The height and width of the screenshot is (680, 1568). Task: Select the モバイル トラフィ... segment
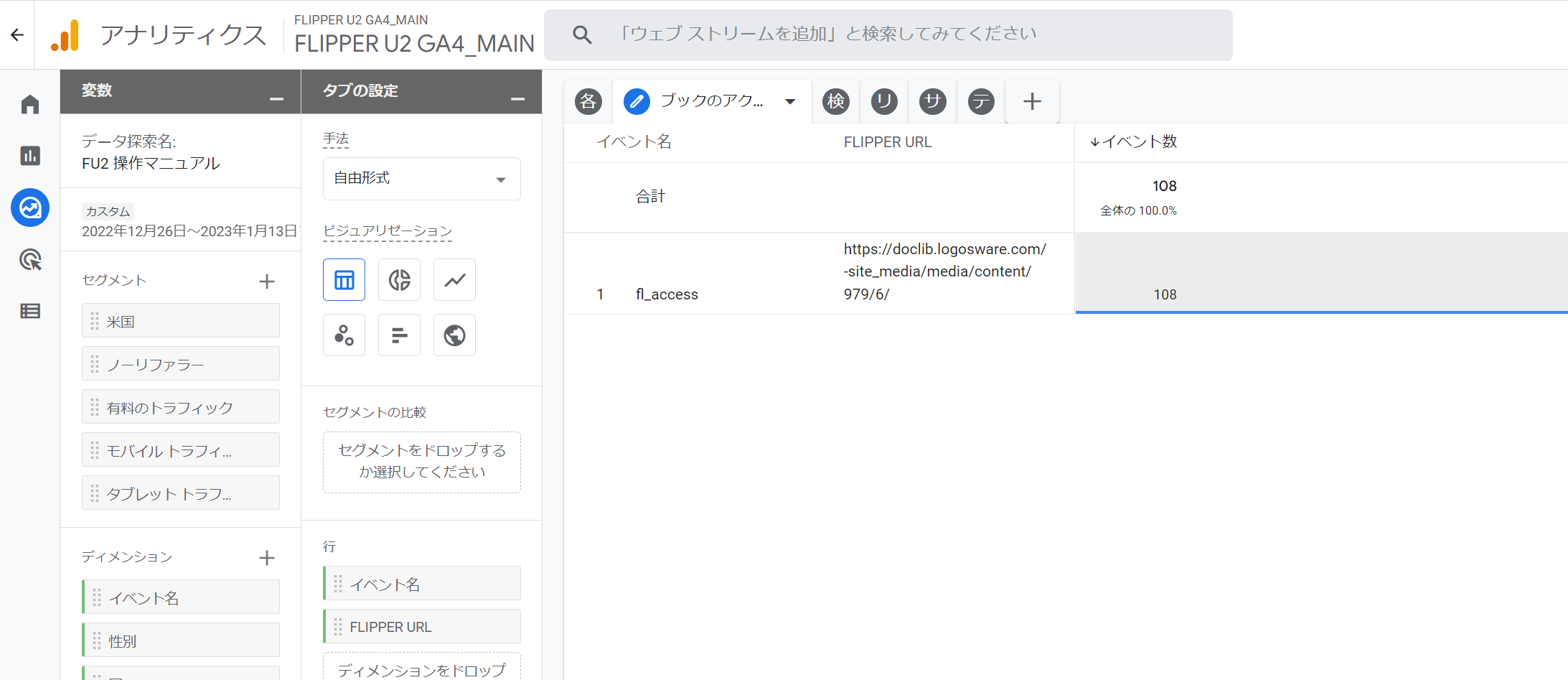click(181, 450)
